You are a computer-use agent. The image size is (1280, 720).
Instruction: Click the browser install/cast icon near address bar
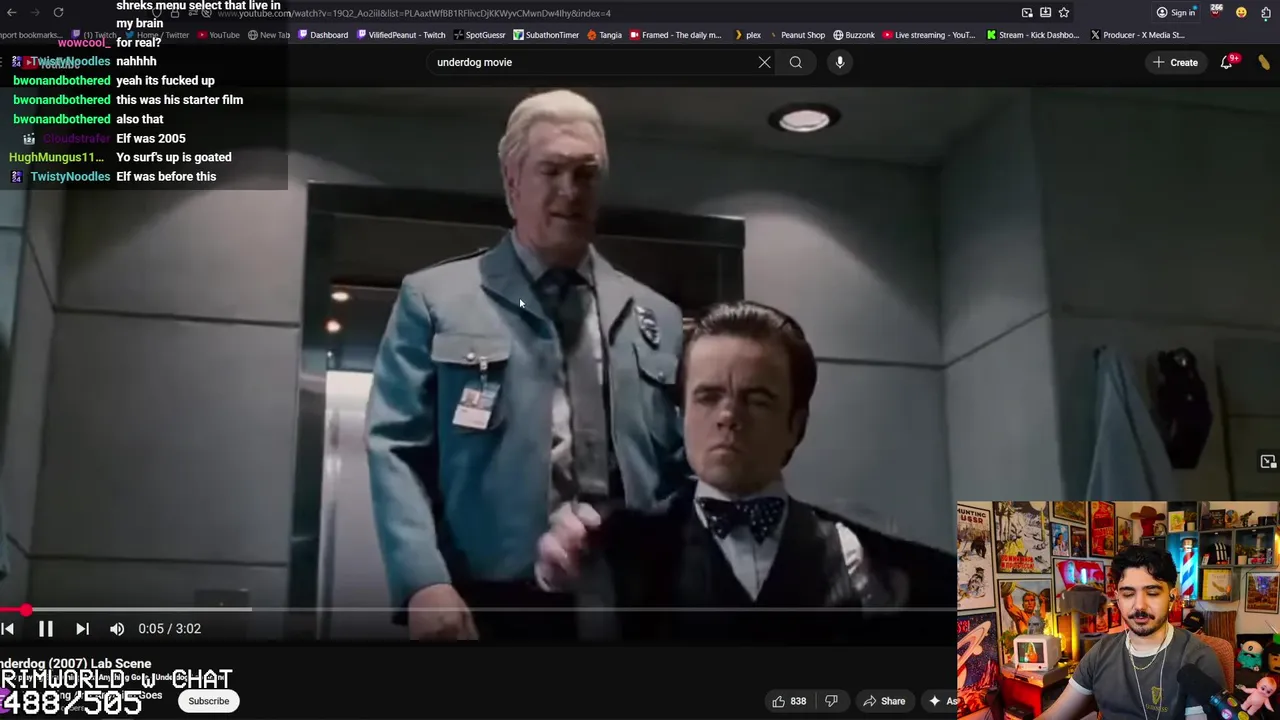(1027, 13)
